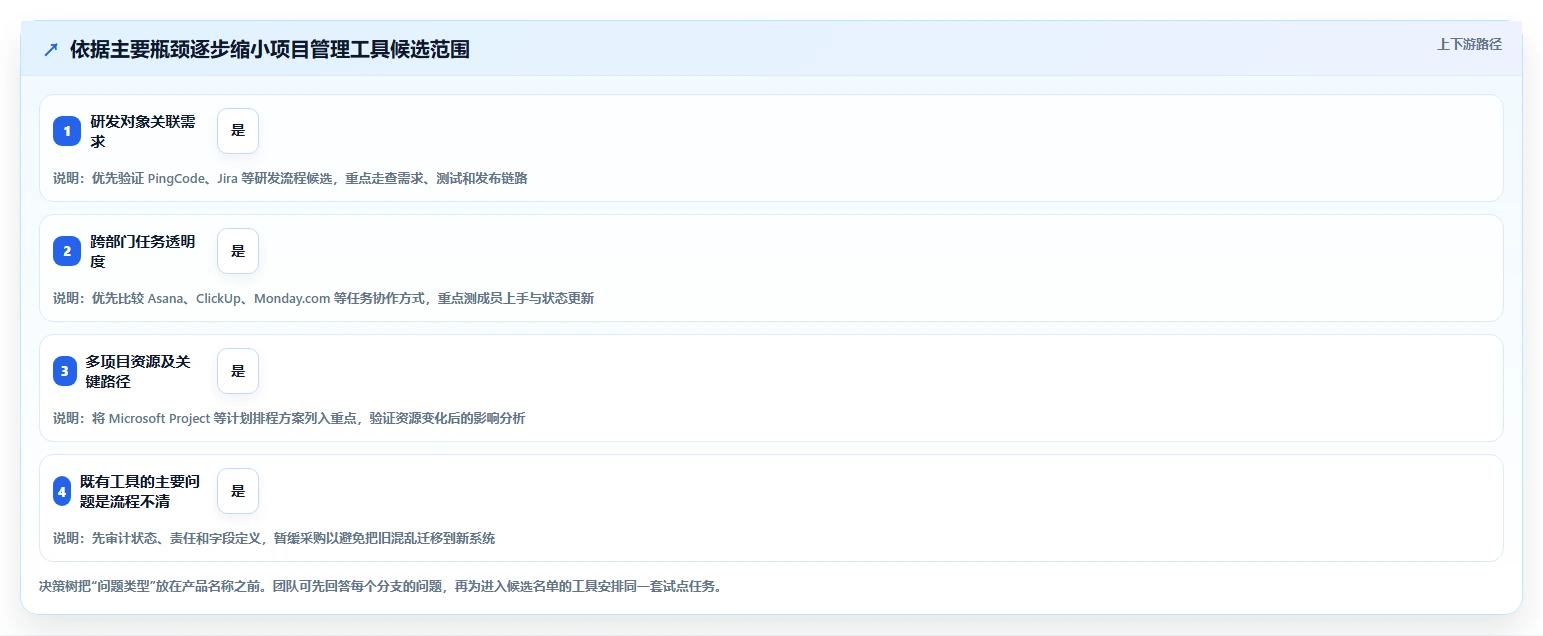Image resolution: width=1543 pixels, height=636 pixels.
Task: Click the title 依据主要瓶颈逐步缩小项目管理工具候选范围
Action: 270,50
